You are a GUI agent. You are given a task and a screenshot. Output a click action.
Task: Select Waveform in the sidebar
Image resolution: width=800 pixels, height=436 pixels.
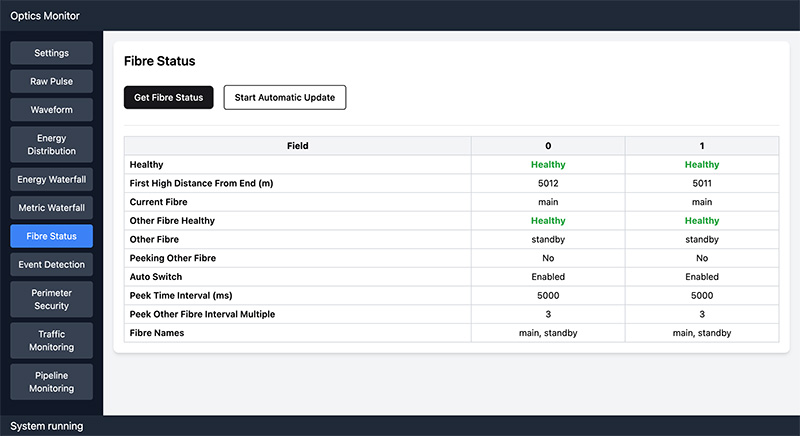51,109
